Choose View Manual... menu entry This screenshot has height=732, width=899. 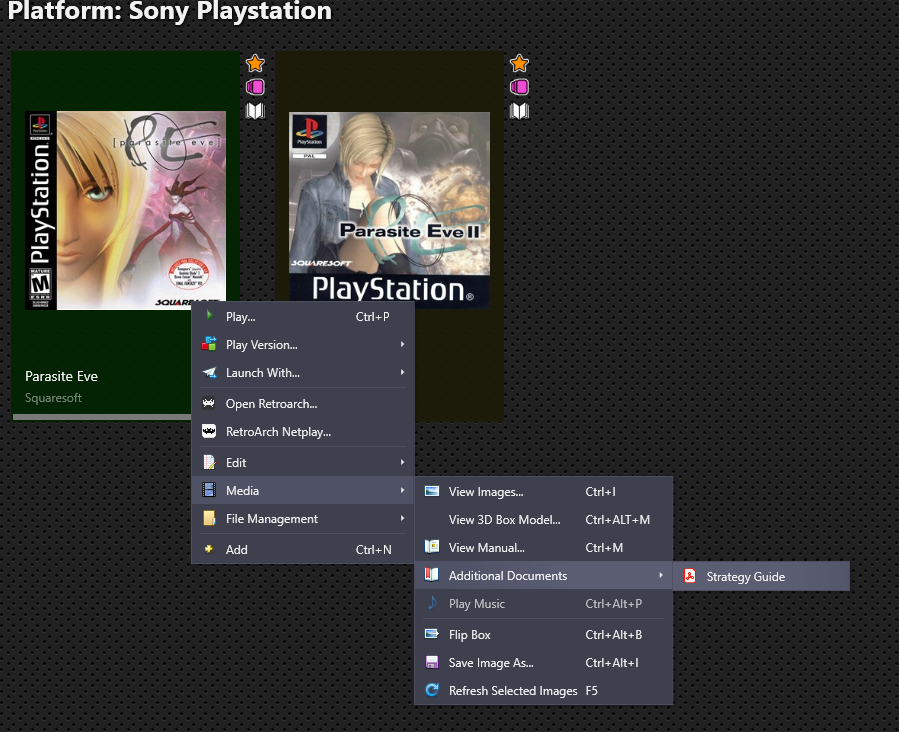544,547
